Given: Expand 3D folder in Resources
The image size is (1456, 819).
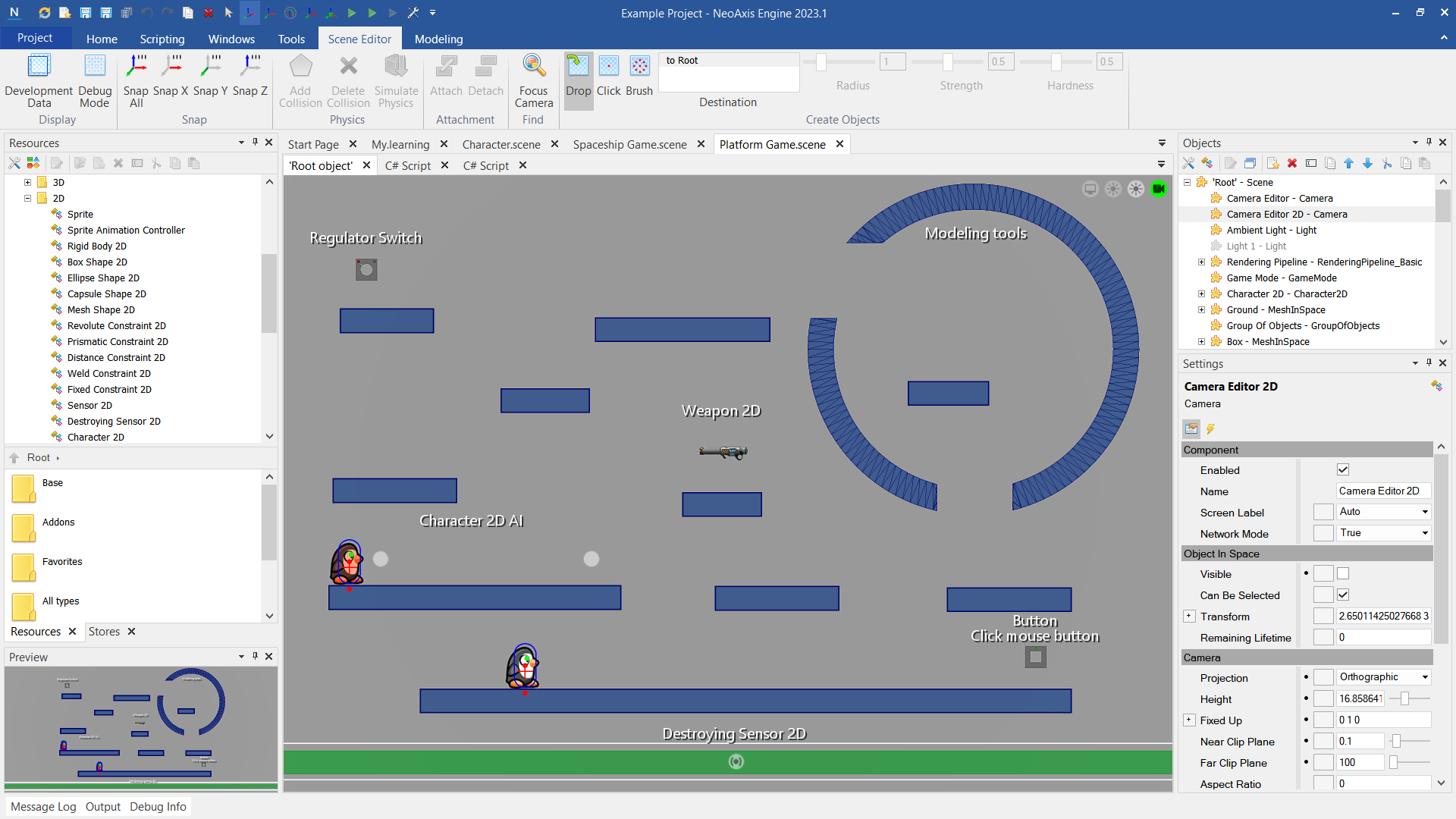Looking at the screenshot, I should click(27, 182).
